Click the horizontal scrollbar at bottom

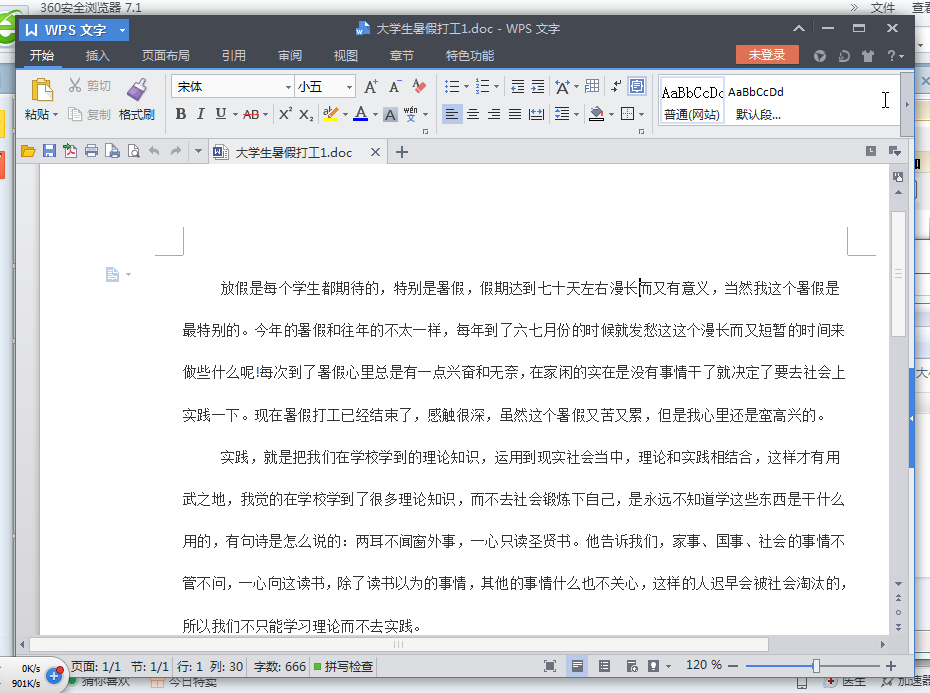click(x=399, y=644)
